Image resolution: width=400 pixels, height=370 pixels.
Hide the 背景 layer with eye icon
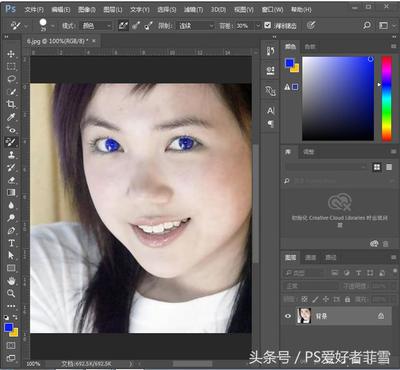click(x=288, y=316)
